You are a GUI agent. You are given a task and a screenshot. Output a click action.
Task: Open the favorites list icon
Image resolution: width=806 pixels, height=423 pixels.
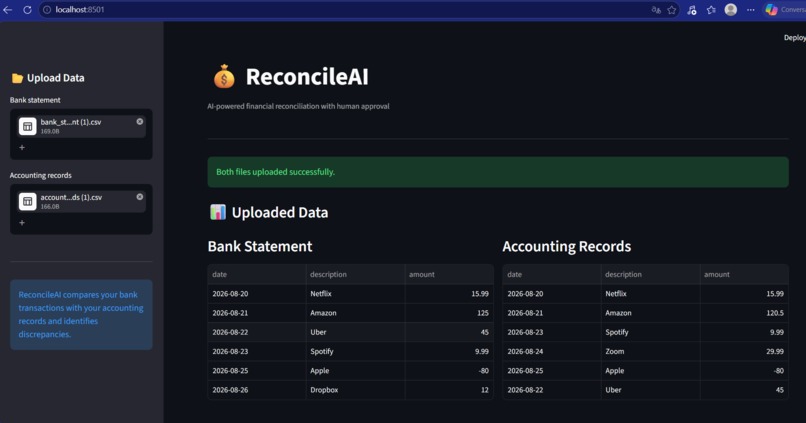(x=711, y=10)
